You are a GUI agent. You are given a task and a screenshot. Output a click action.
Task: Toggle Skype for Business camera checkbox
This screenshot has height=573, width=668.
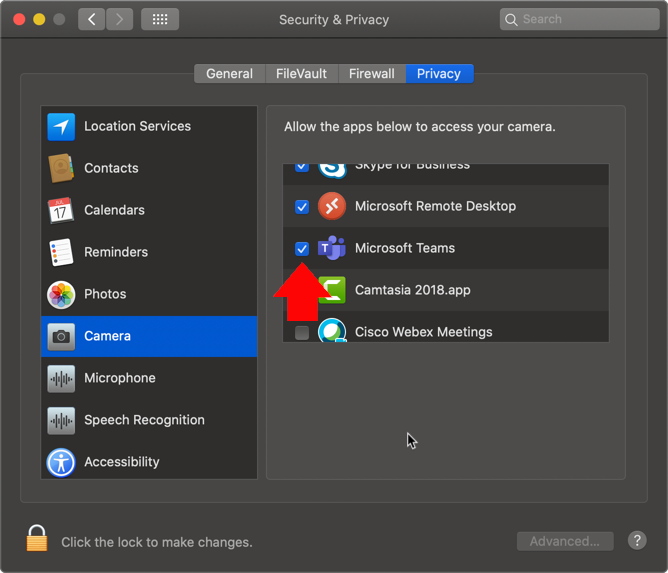click(x=302, y=167)
